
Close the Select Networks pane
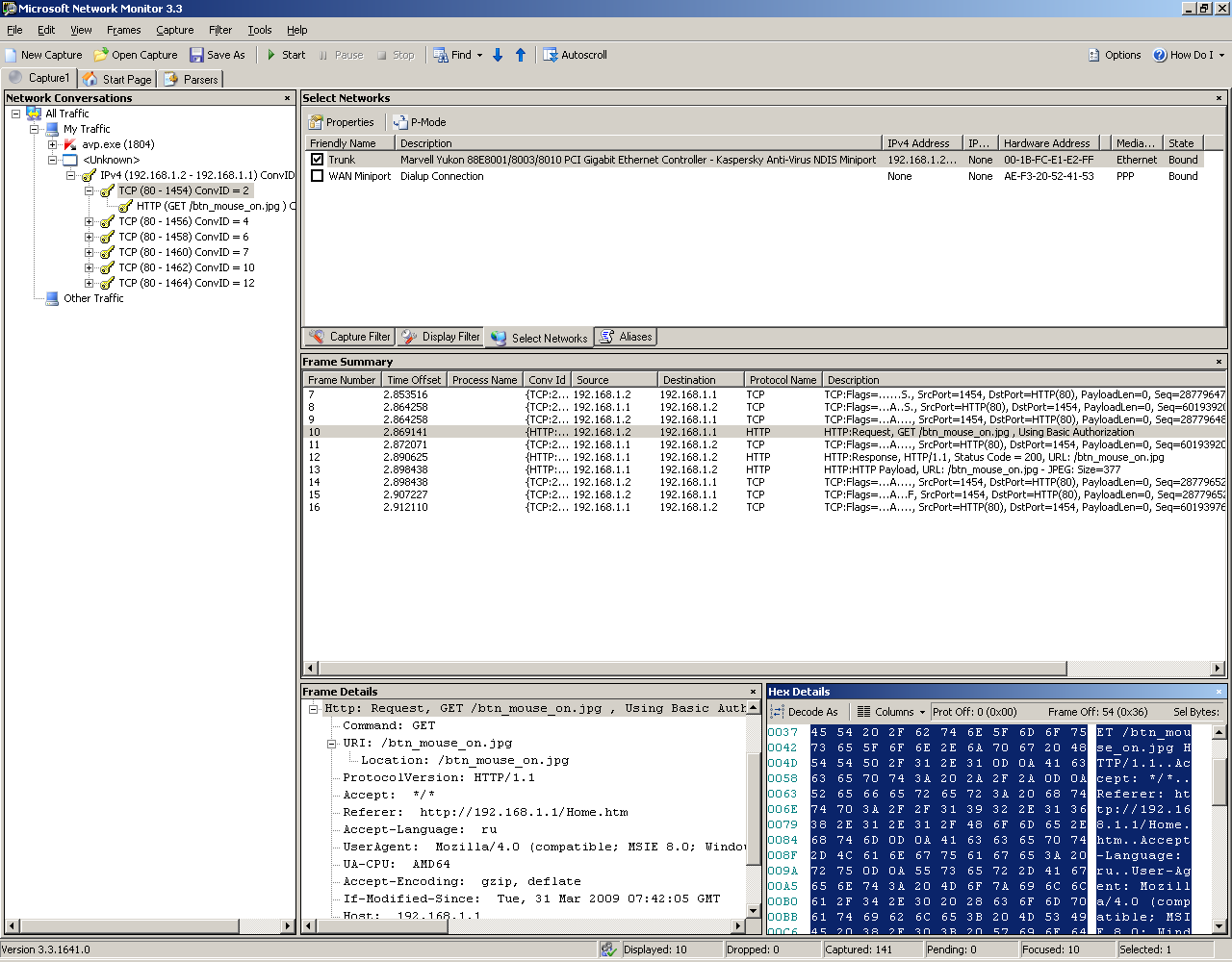point(1219,98)
